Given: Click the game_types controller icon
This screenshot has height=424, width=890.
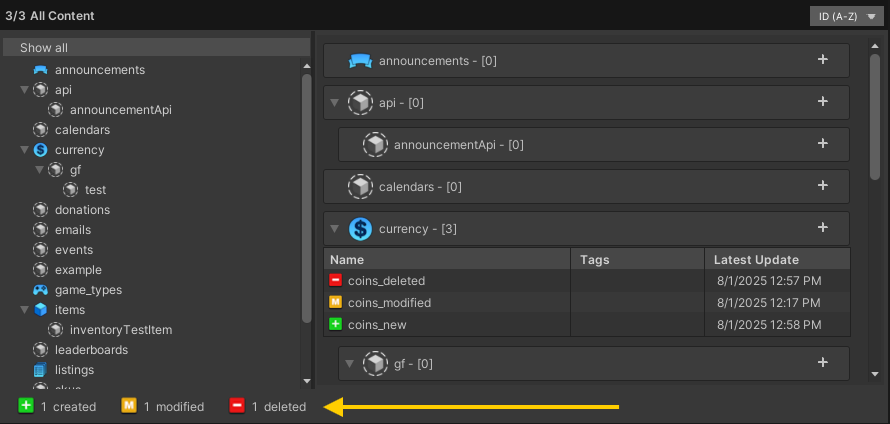Looking at the screenshot, I should 40,290.
